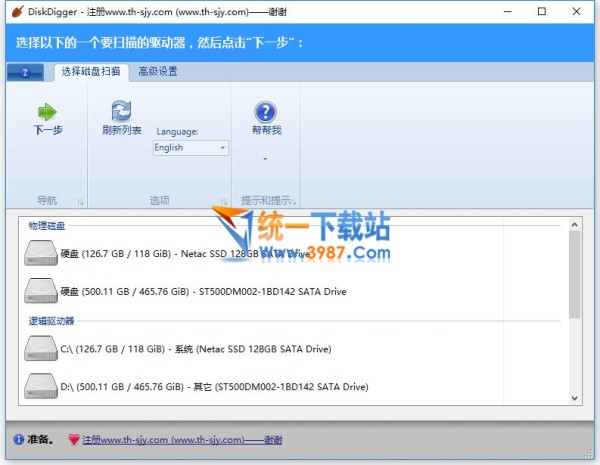The width and height of the screenshot is (600, 465).
Task: Click the drive icon for C:\ logical drive
Action: pyautogui.click(x=41, y=348)
